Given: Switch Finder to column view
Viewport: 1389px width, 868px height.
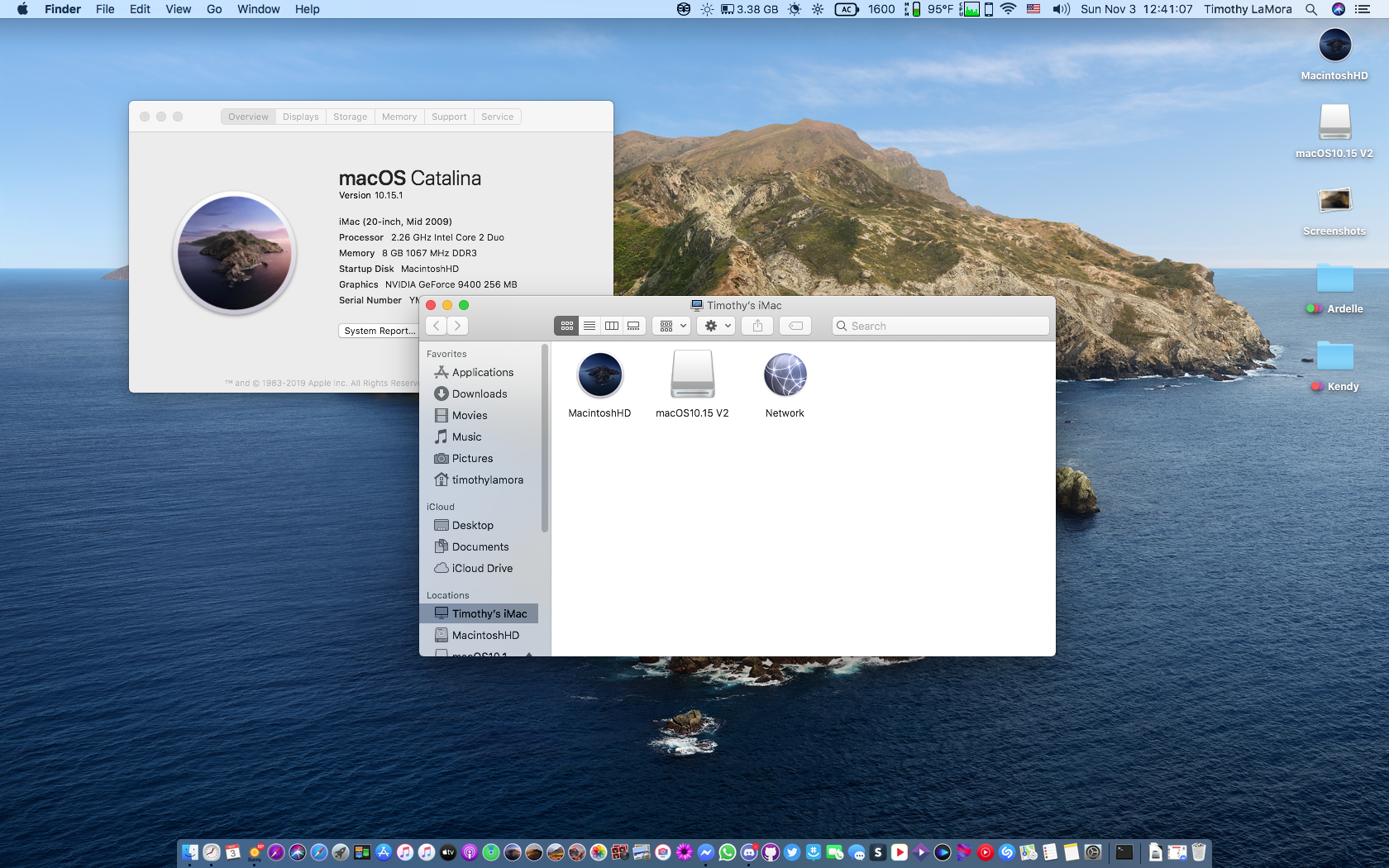Looking at the screenshot, I should click(x=612, y=326).
